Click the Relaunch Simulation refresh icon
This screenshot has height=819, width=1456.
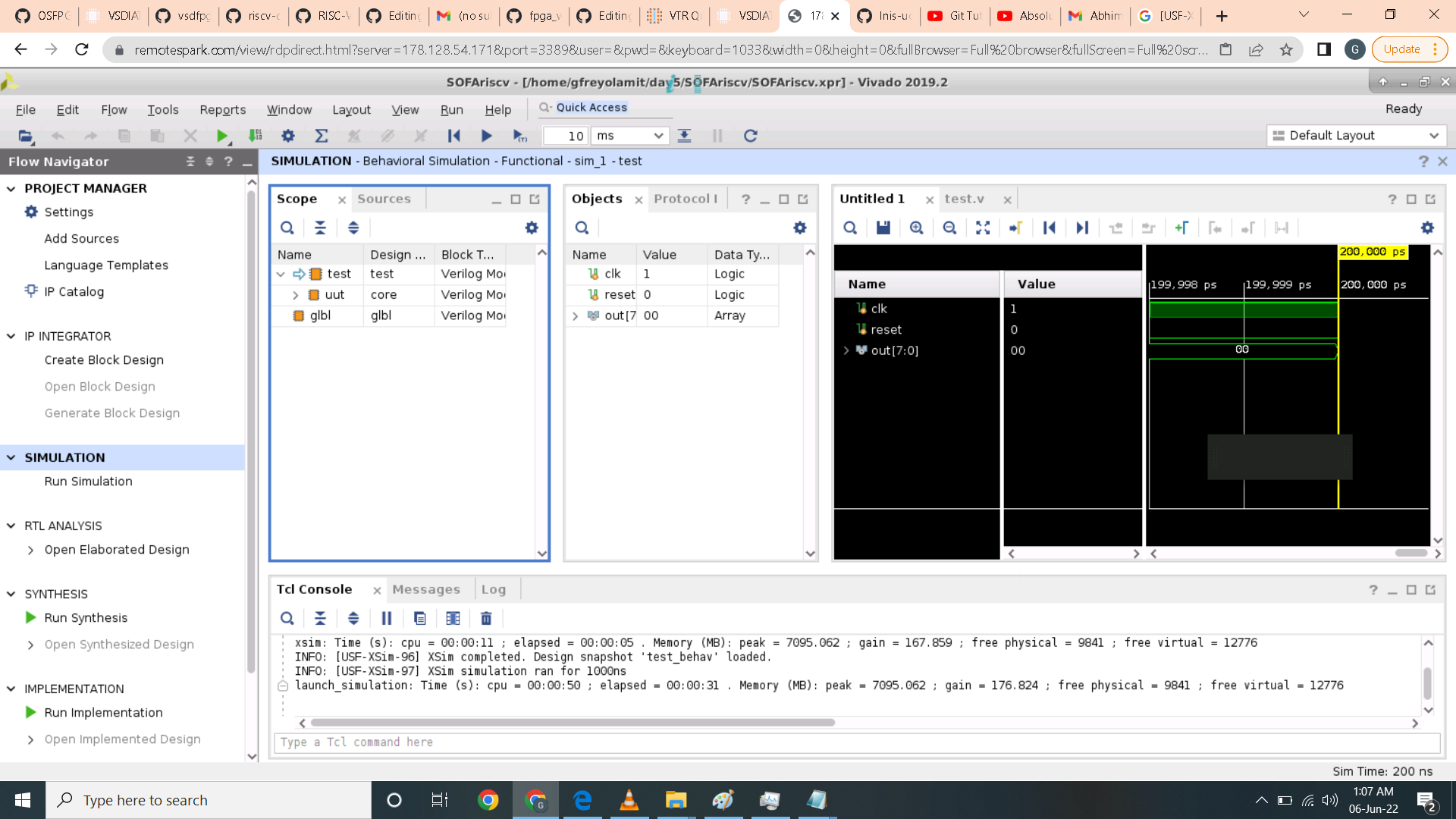tap(750, 136)
